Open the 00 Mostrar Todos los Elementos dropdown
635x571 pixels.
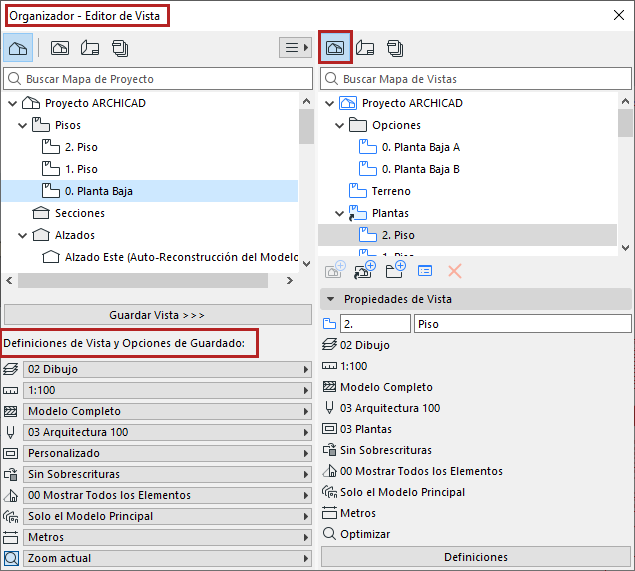point(167,495)
